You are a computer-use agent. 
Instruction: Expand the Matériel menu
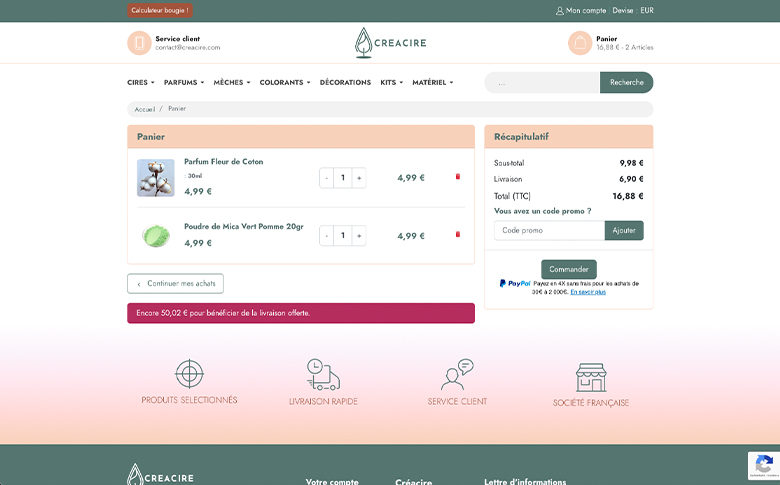click(x=433, y=83)
